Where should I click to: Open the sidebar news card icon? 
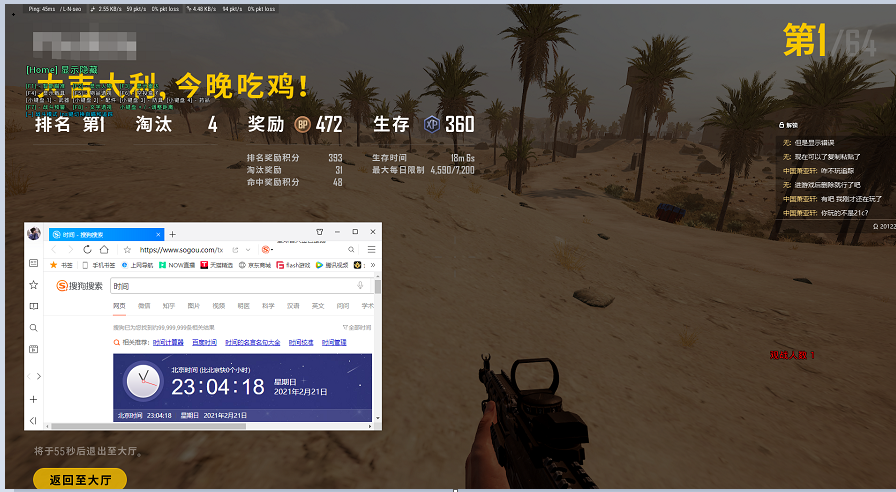click(x=34, y=263)
